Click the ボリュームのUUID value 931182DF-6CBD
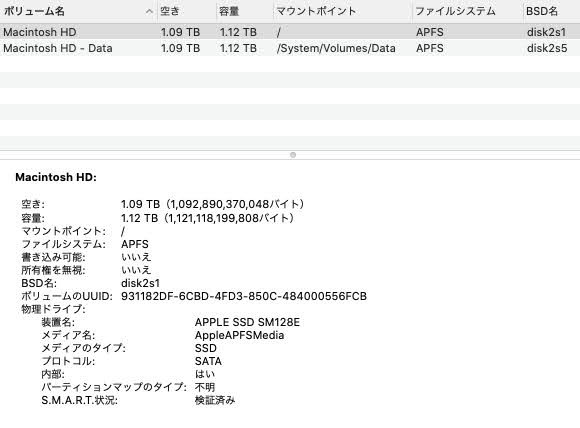 (244, 296)
